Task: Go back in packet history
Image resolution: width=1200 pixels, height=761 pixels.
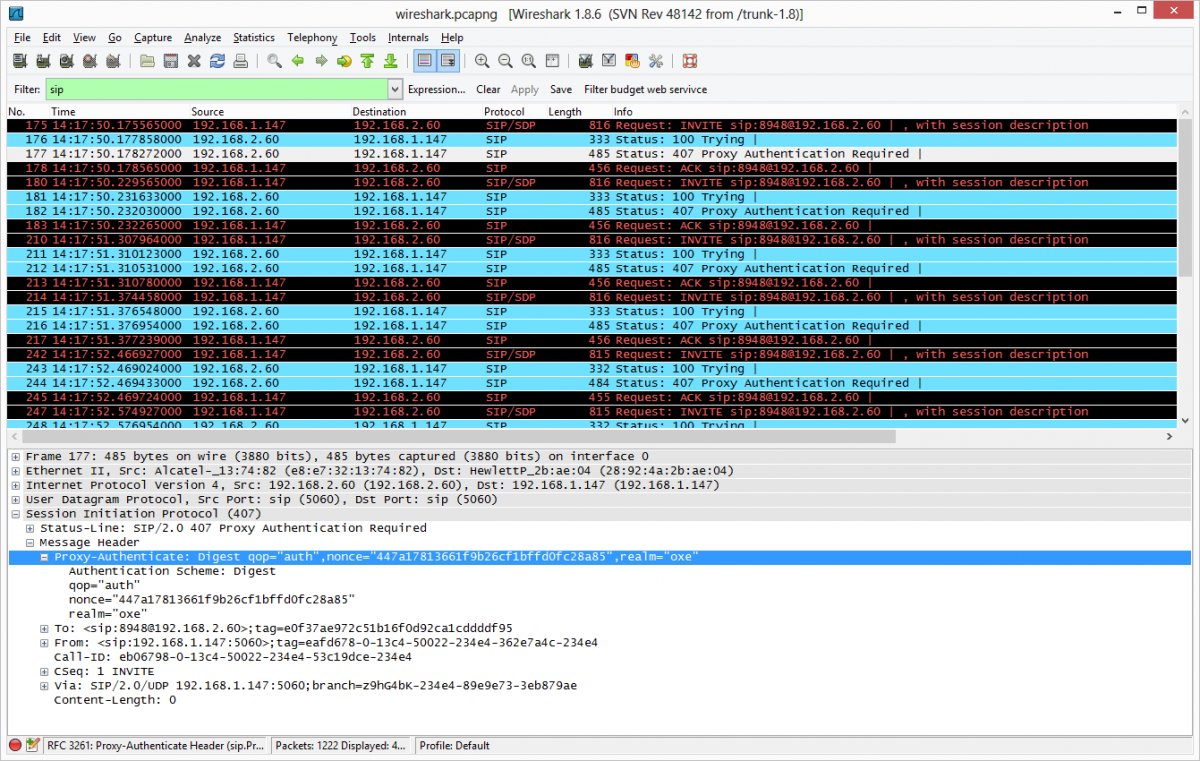Action: pyautogui.click(x=298, y=61)
